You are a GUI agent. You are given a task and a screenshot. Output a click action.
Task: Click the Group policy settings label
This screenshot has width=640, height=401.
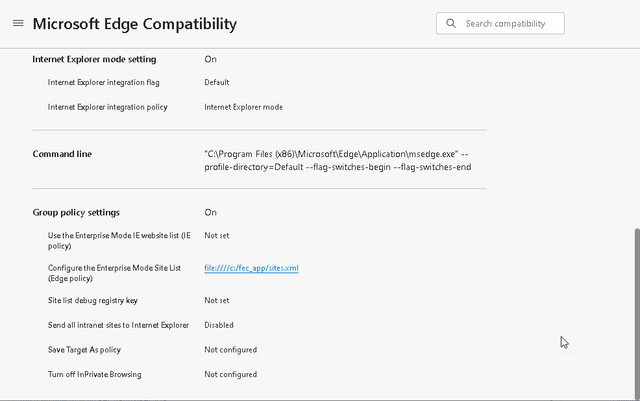(76, 213)
